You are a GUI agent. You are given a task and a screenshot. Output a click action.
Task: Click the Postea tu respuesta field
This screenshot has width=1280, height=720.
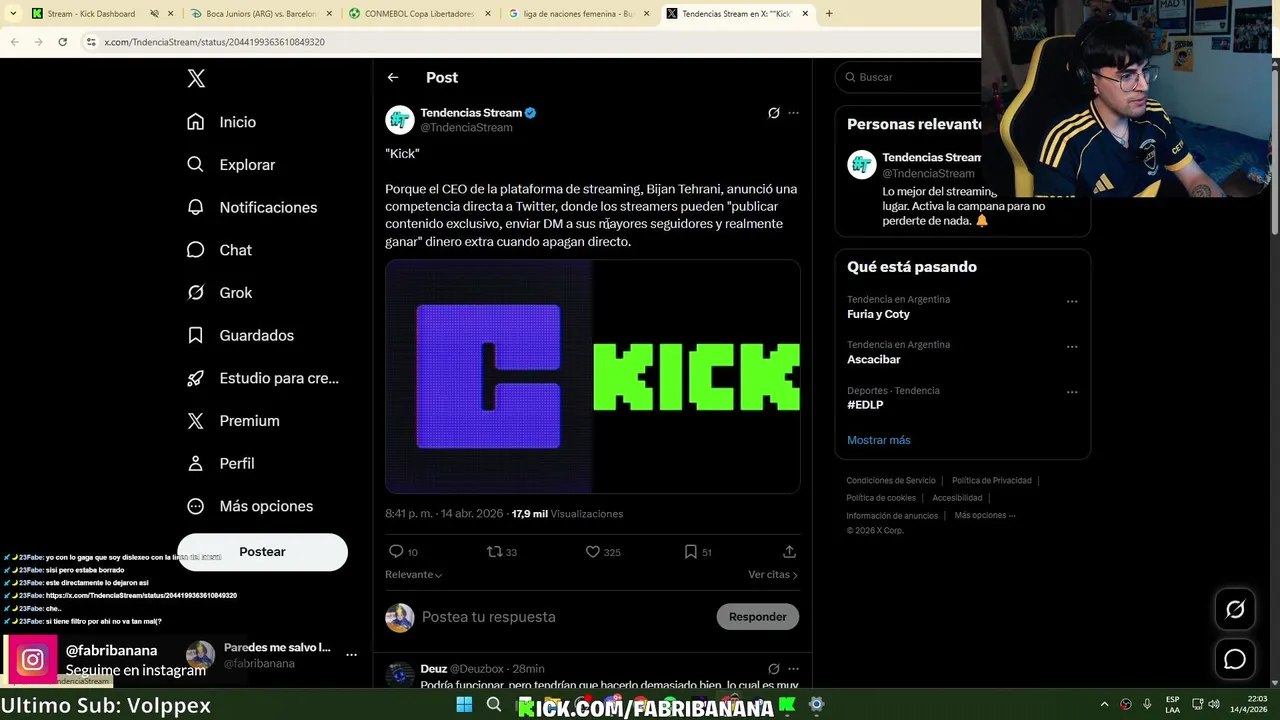(x=561, y=617)
